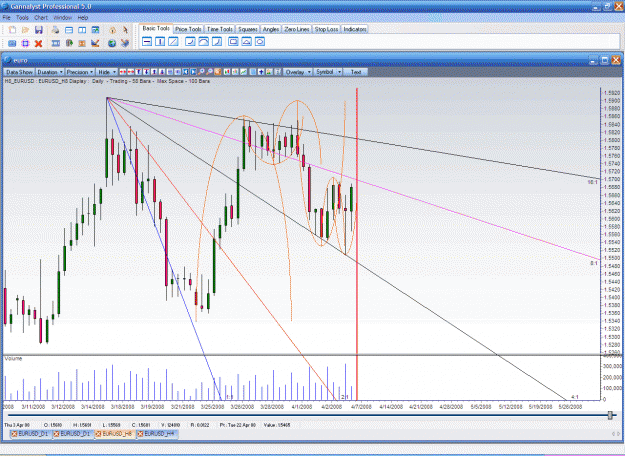625x456 pixels.
Task: Create a new chart with the New document icon
Action: [x=12, y=30]
